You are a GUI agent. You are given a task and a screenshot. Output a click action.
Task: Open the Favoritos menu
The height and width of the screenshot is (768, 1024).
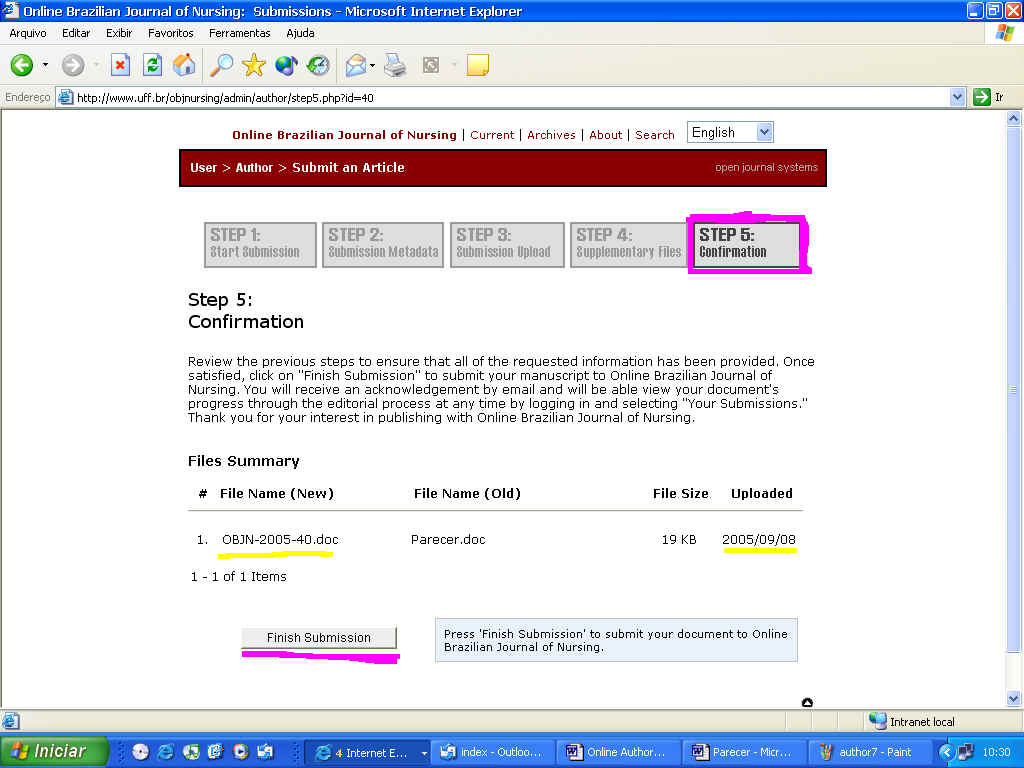tap(170, 33)
